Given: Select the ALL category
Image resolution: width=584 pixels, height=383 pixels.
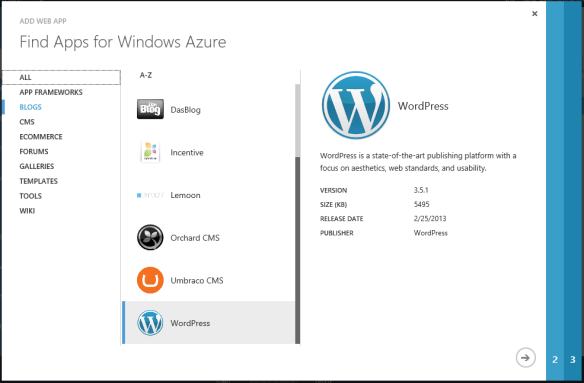Looking at the screenshot, I should (61, 77).
